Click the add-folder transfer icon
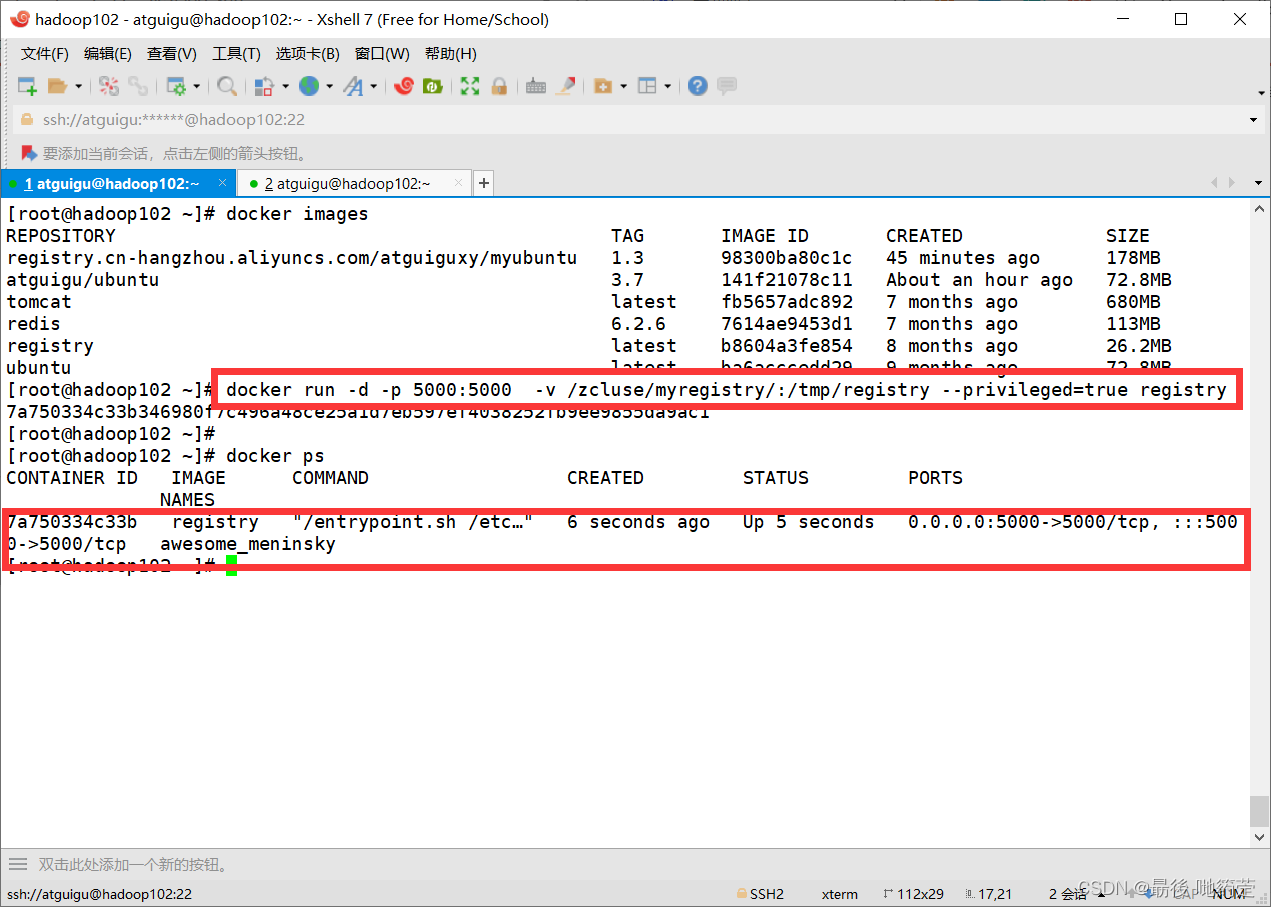Viewport: 1271px width, 907px height. pyautogui.click(x=602, y=86)
